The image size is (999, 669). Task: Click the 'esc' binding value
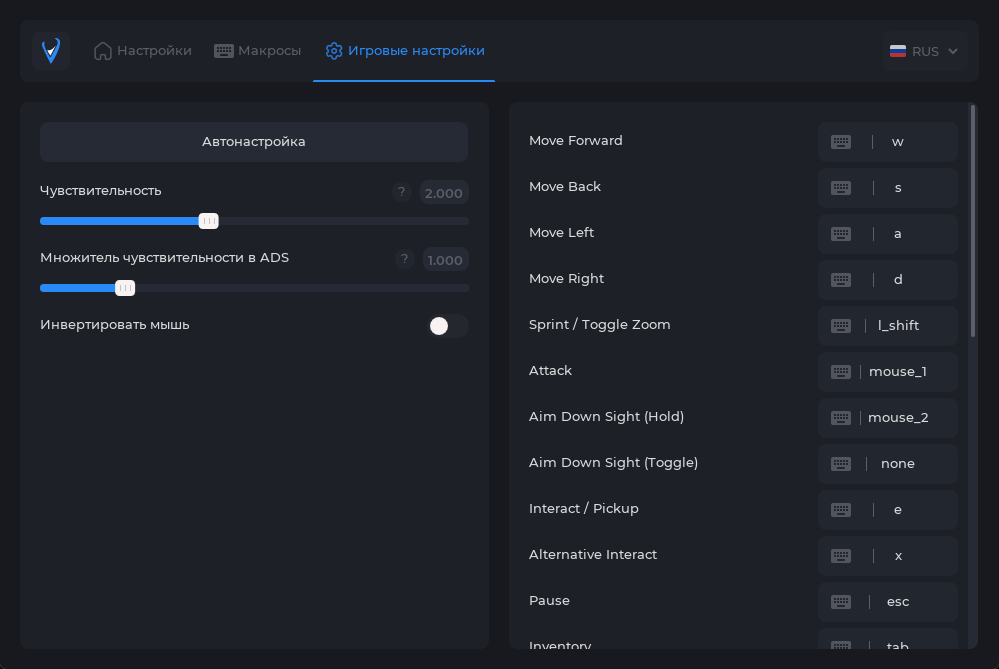898,601
